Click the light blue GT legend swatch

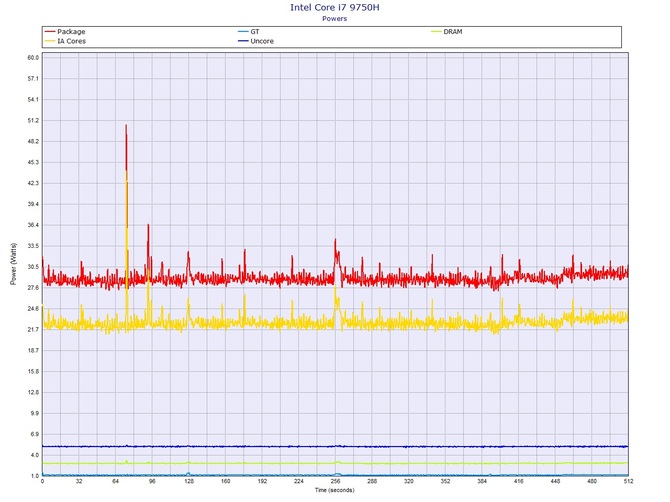click(x=243, y=32)
